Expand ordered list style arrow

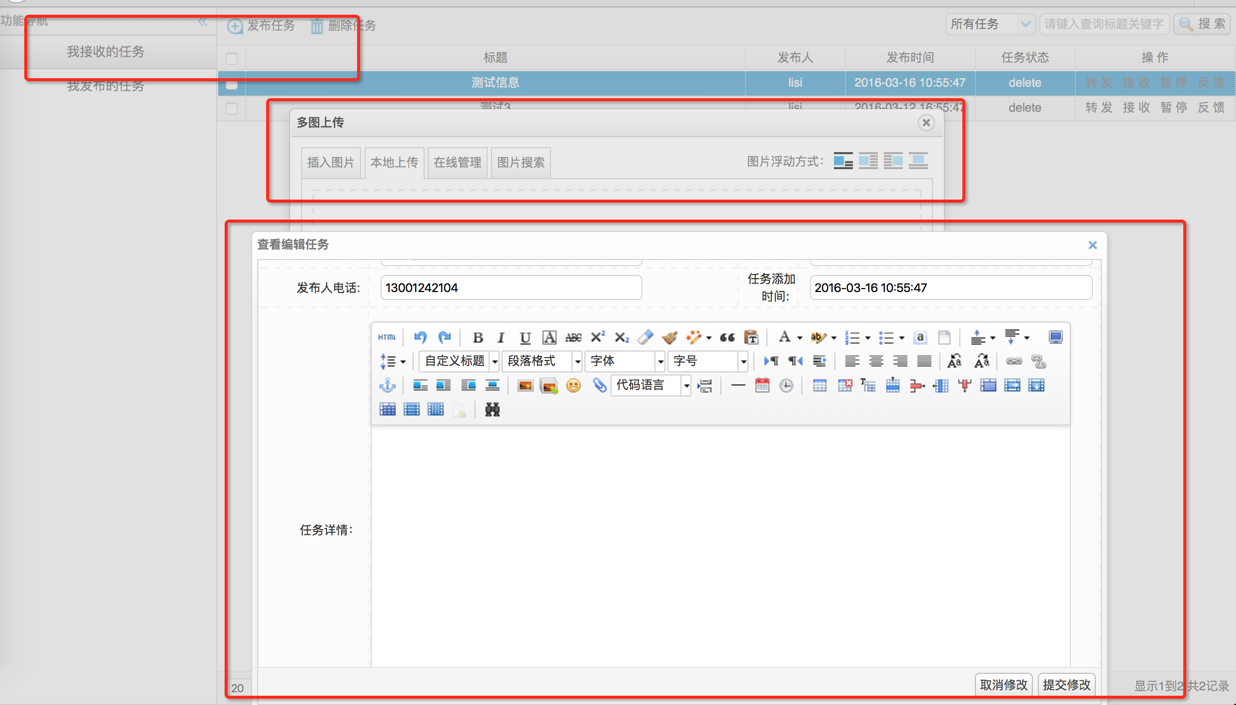pos(868,338)
